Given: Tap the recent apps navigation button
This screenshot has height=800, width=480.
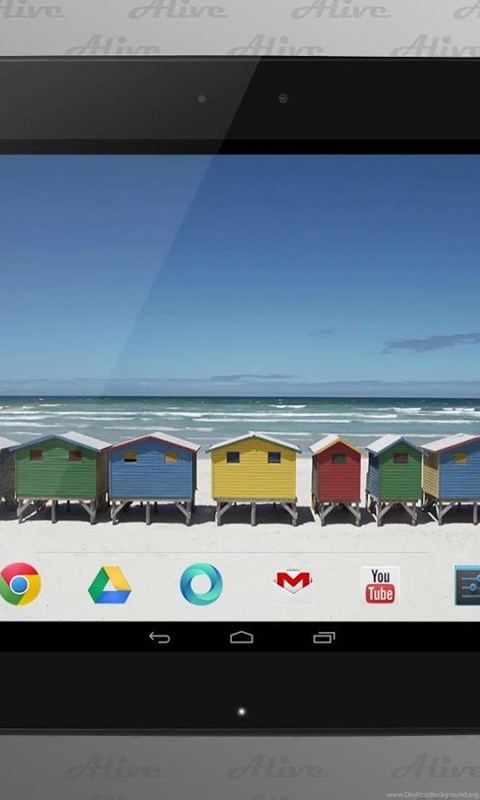Looking at the screenshot, I should pos(324,637).
